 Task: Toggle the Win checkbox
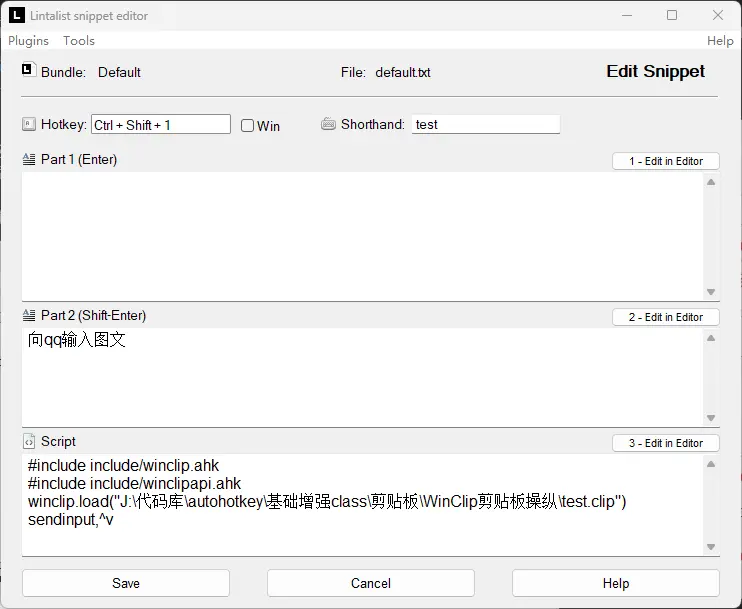[247, 125]
